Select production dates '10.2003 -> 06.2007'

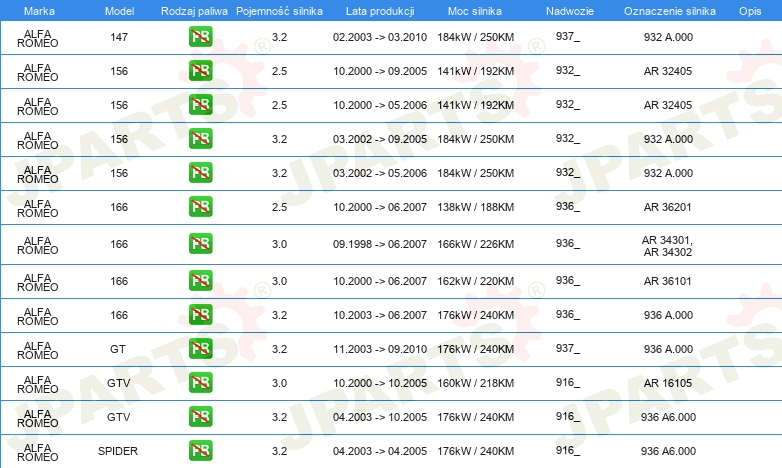coord(380,315)
